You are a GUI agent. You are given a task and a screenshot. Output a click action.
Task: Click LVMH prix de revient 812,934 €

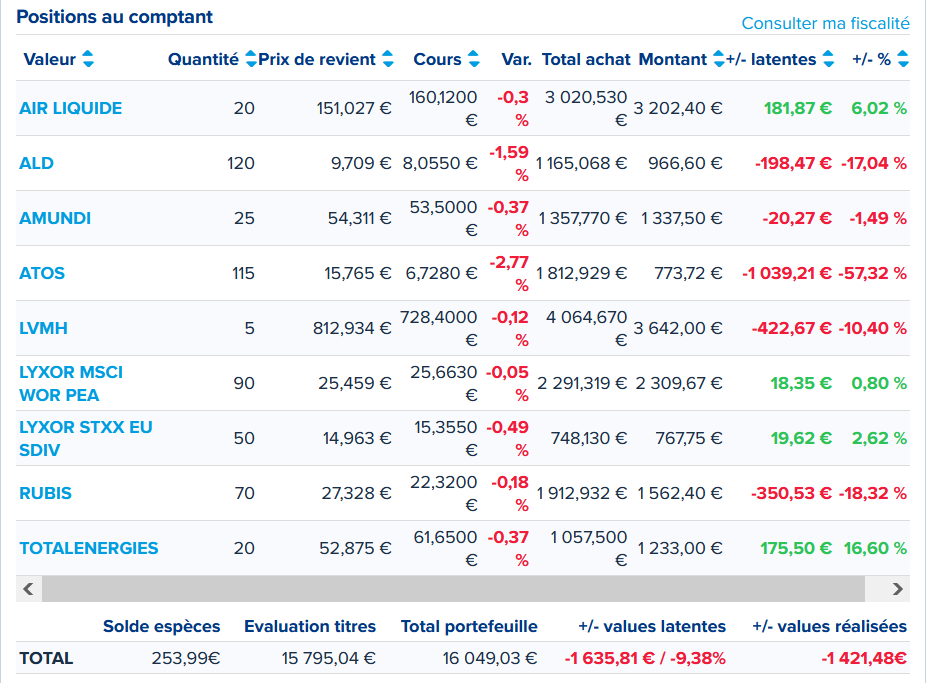[353, 328]
